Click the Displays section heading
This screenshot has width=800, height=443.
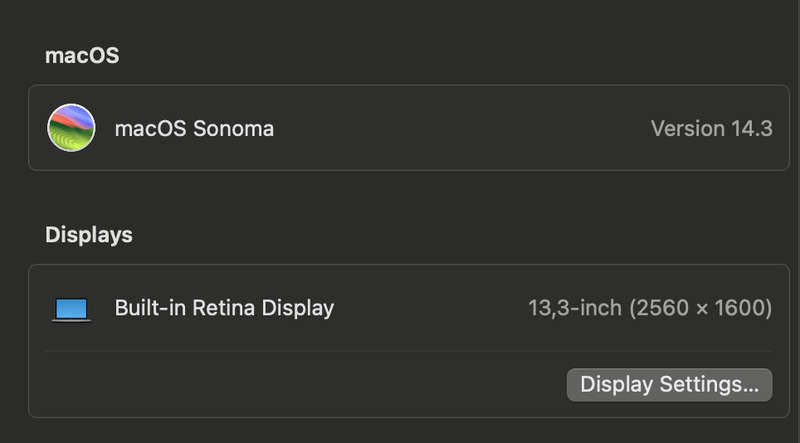pos(89,235)
